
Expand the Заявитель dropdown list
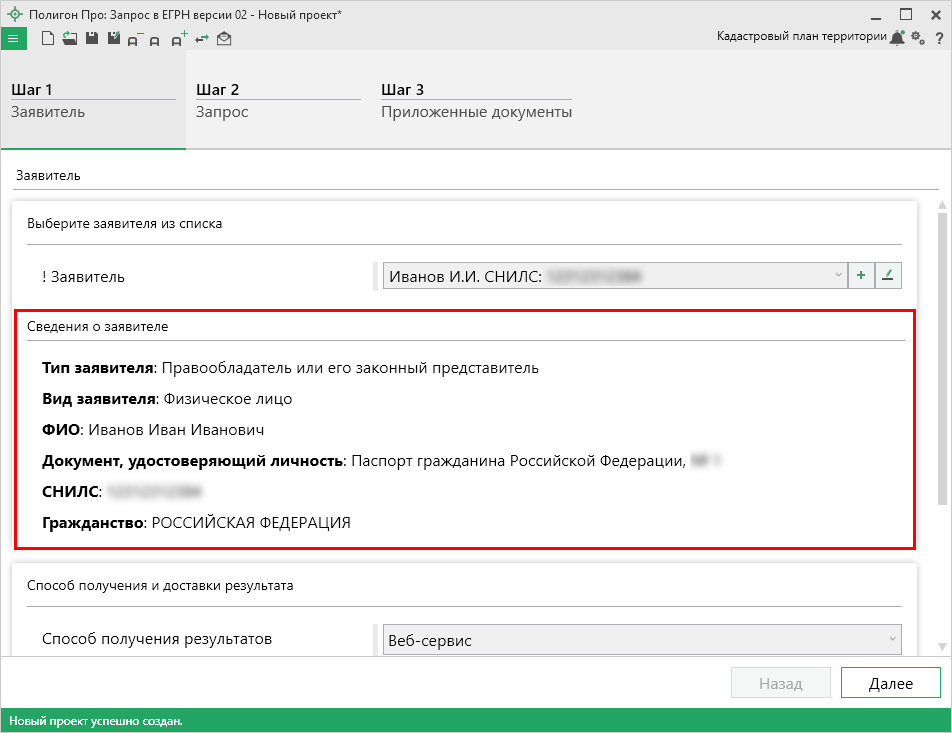coord(837,276)
